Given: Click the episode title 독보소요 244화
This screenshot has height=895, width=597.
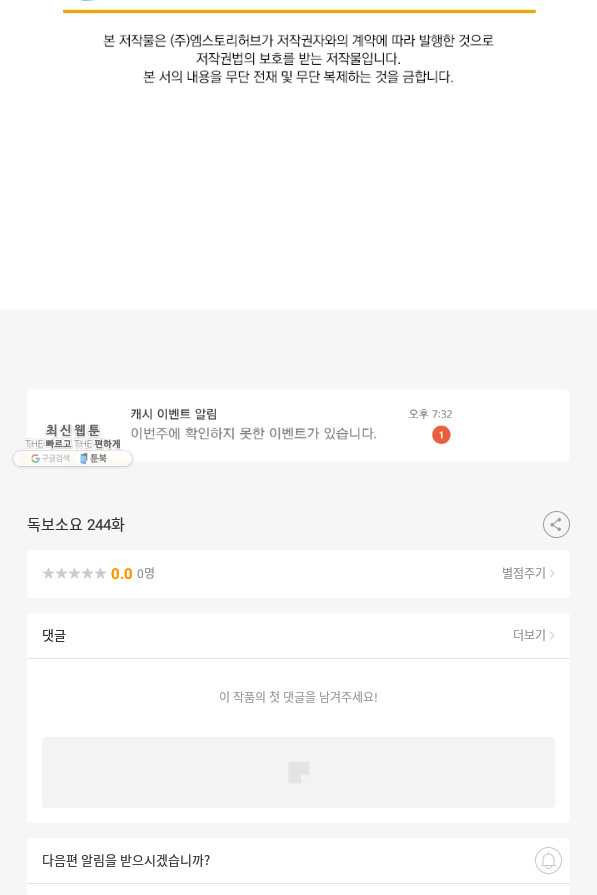Looking at the screenshot, I should click(x=75, y=525).
